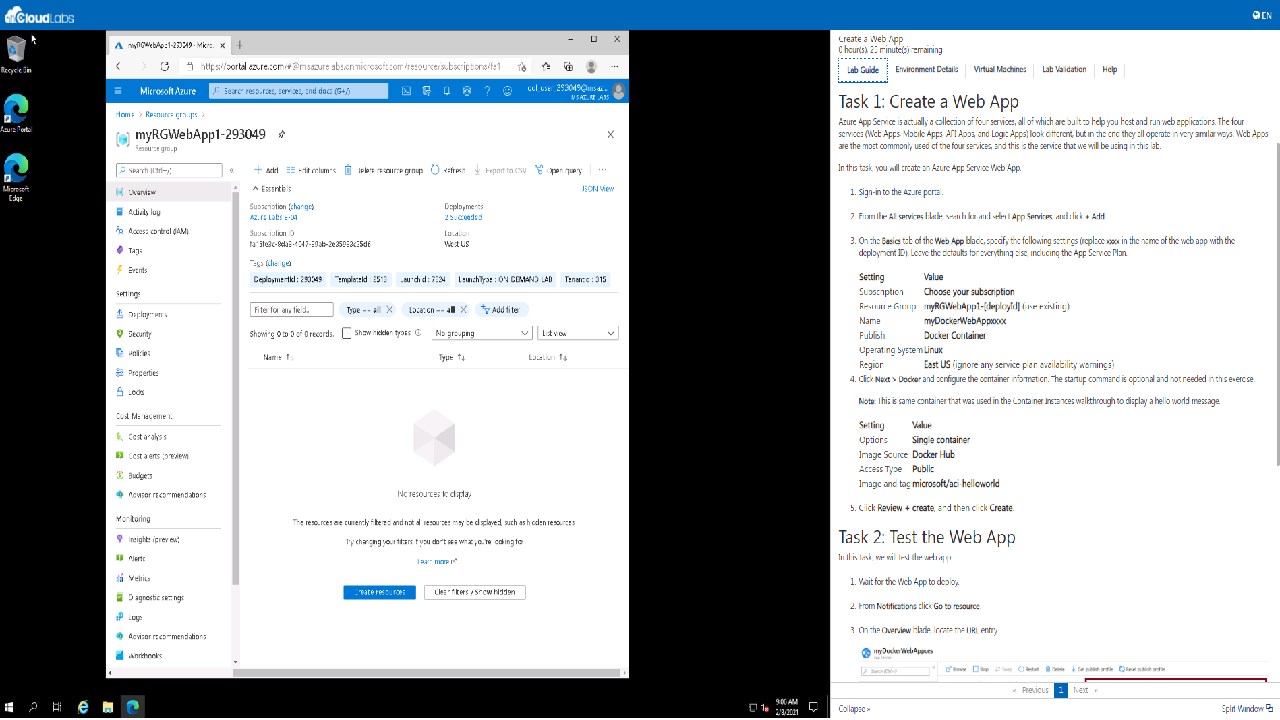Open Cloud Shell from the Azure header
This screenshot has height=720, width=1280.
point(406,91)
